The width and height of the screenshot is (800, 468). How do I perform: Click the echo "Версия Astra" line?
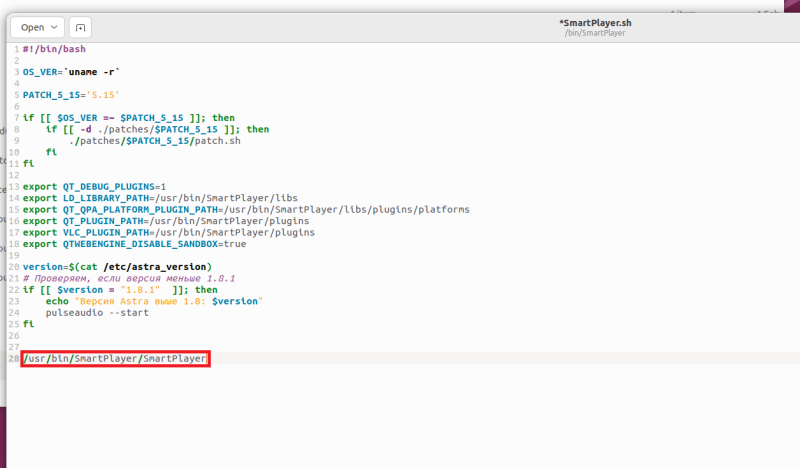pos(153,301)
